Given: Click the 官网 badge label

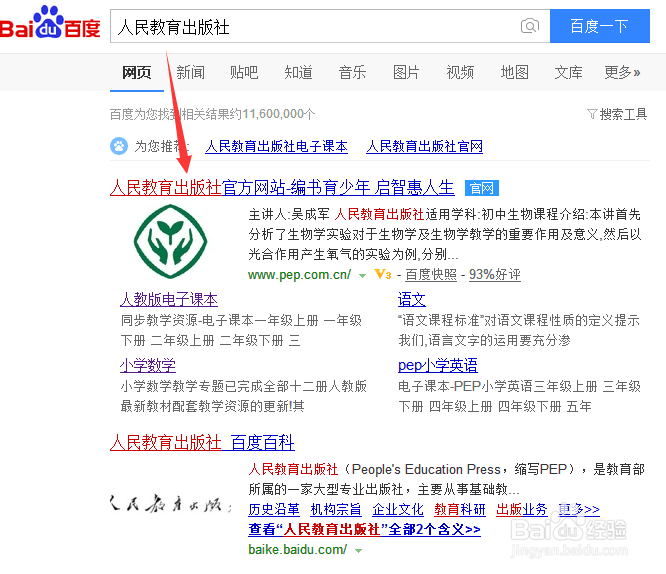Looking at the screenshot, I should 482,188.
